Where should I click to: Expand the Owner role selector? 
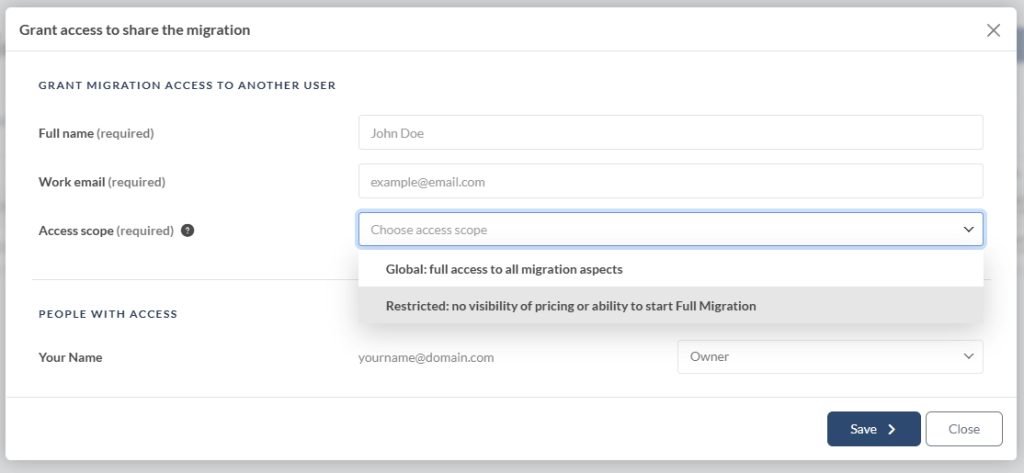tap(830, 357)
